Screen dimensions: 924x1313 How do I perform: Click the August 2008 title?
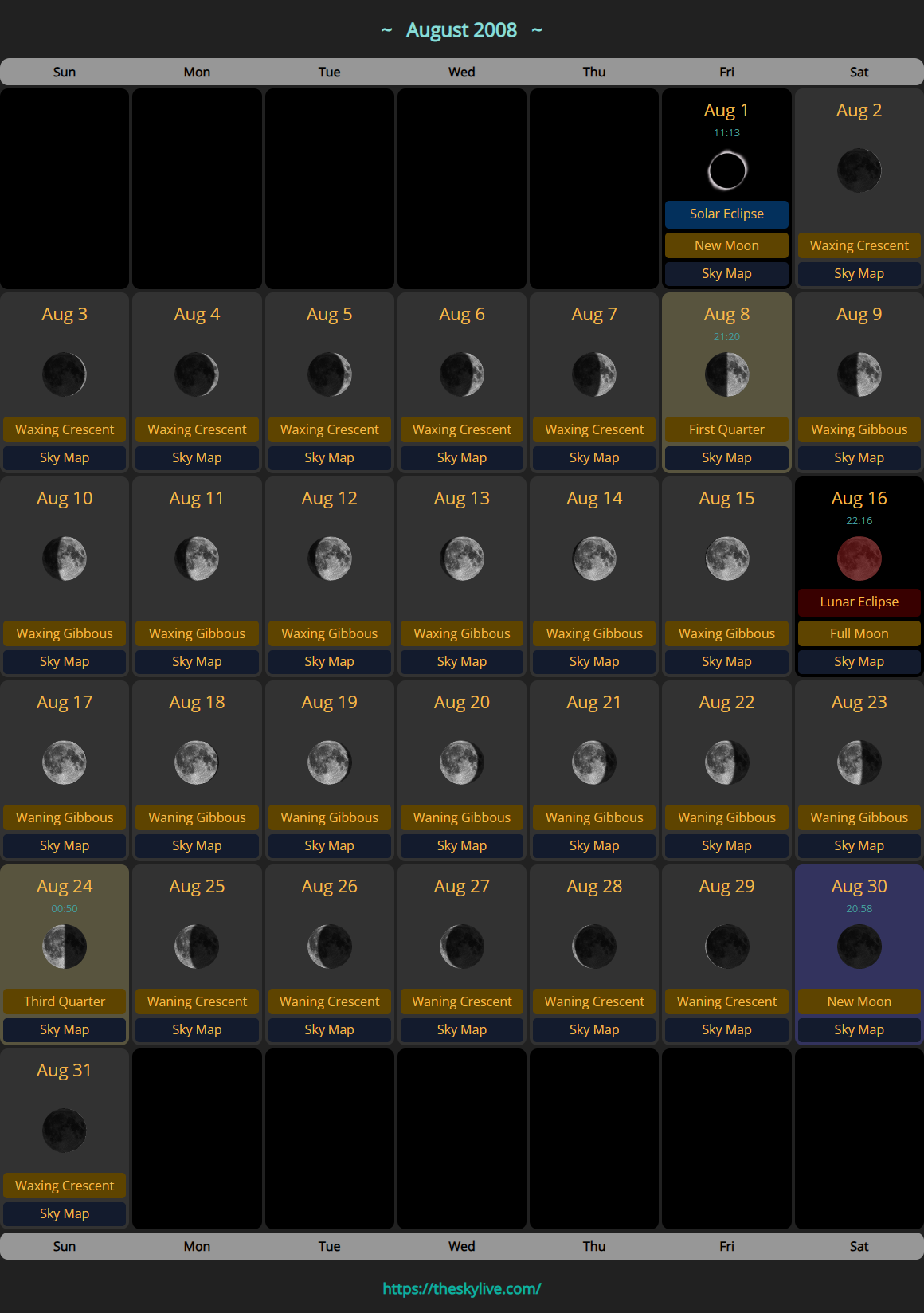click(462, 30)
